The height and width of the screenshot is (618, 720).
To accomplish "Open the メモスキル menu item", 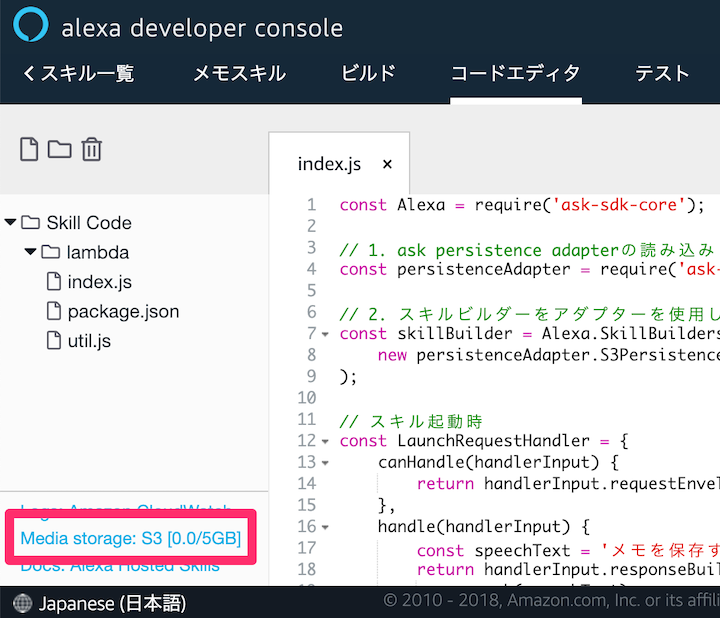I will 239,73.
